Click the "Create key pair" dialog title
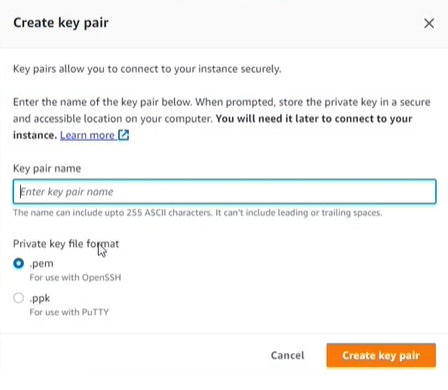Viewport: 448px width, 390px height. (x=61, y=23)
